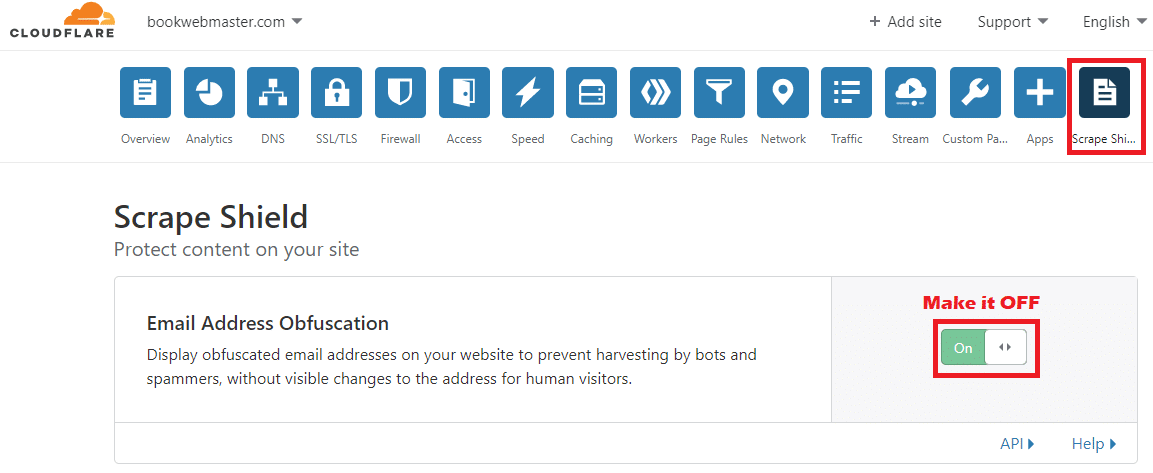Click the Overview tab label
Image resolution: width=1153 pixels, height=473 pixels.
[x=146, y=139]
